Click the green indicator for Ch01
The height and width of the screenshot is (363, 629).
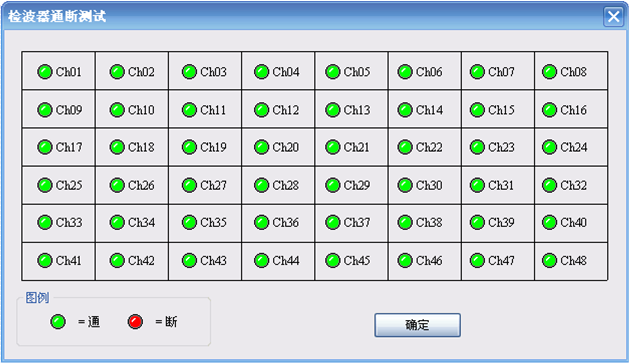pos(45,72)
